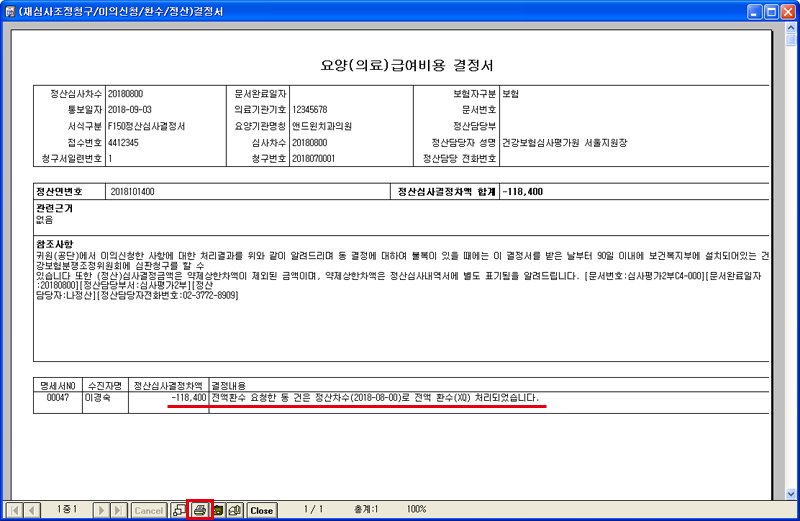The image size is (800, 521).
Task: Advance to the next report page
Action: pyautogui.click(x=101, y=510)
